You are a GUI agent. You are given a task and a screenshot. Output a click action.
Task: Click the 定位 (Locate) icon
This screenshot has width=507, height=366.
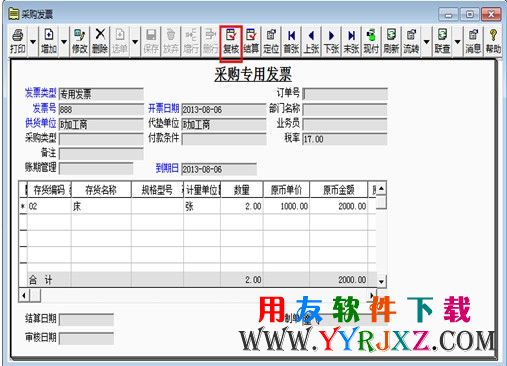click(271, 41)
